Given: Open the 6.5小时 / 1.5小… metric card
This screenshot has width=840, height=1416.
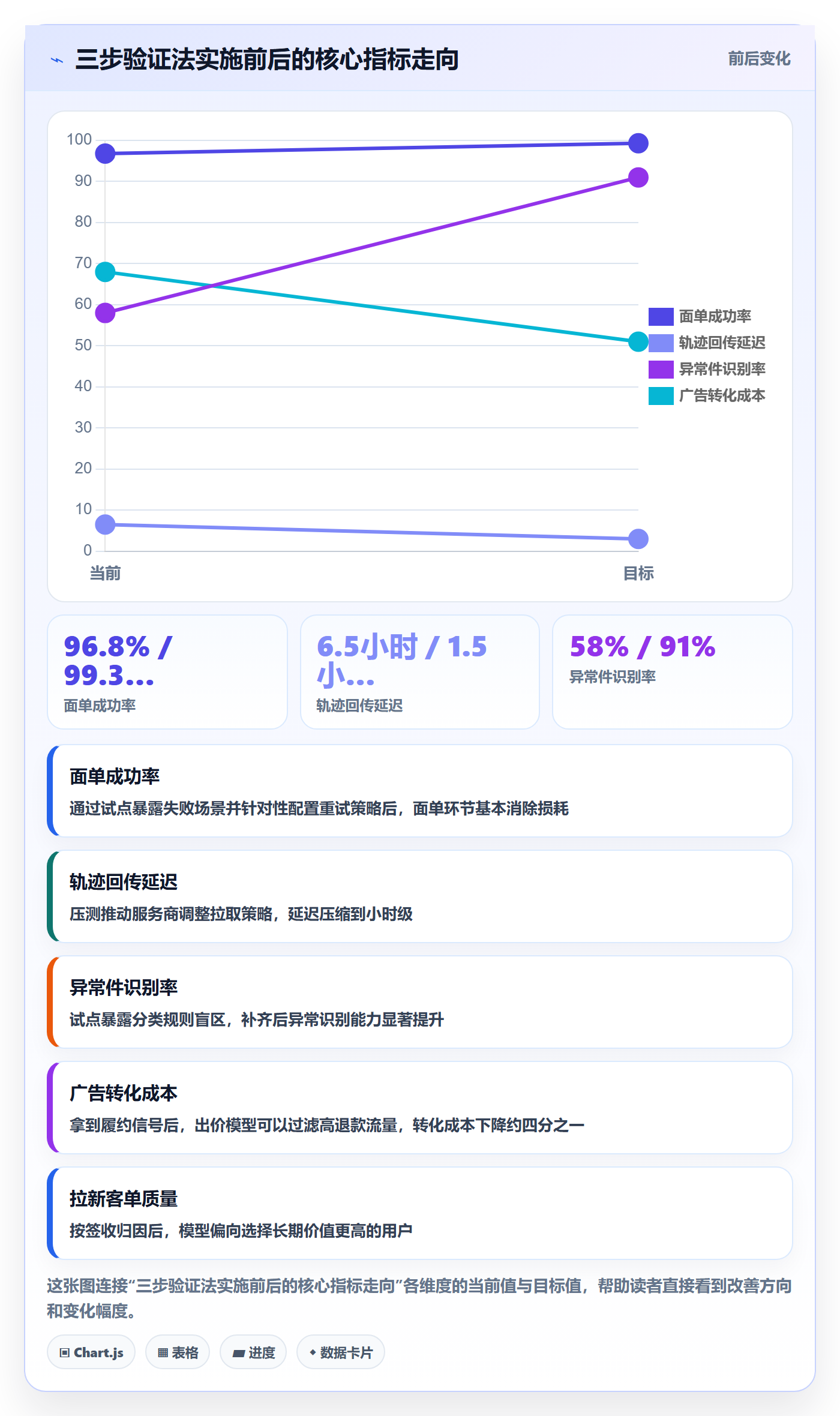Looking at the screenshot, I should click(x=420, y=672).
